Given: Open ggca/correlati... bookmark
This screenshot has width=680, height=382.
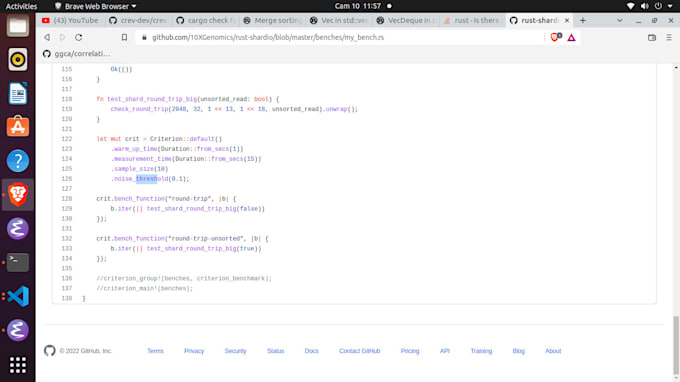Looking at the screenshot, I should click(x=76, y=54).
